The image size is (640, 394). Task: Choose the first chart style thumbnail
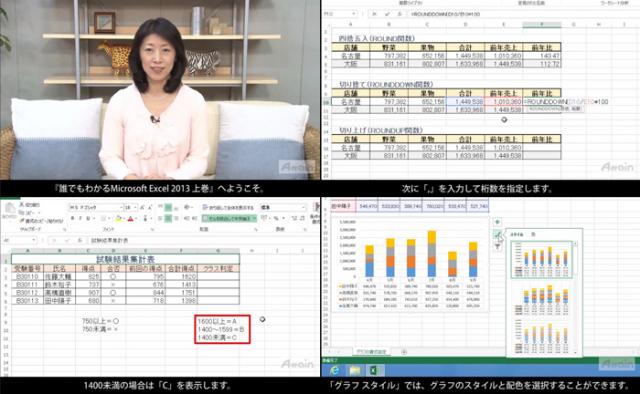[x=542, y=260]
